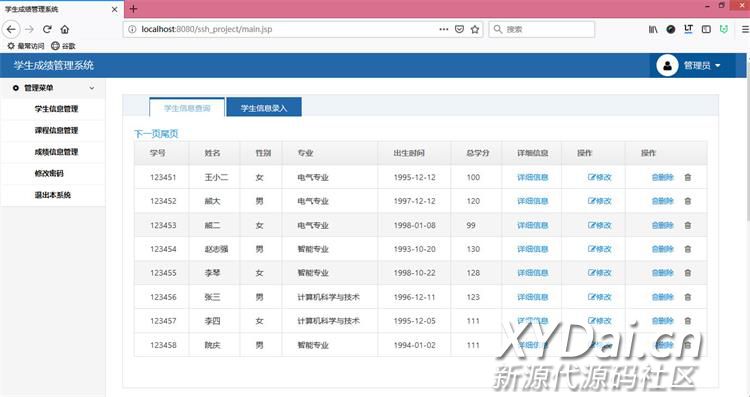The width and height of the screenshot is (750, 397).
Task: Close the 学生成绩管理系统 browser tab
Action: pyautogui.click(x=114, y=9)
